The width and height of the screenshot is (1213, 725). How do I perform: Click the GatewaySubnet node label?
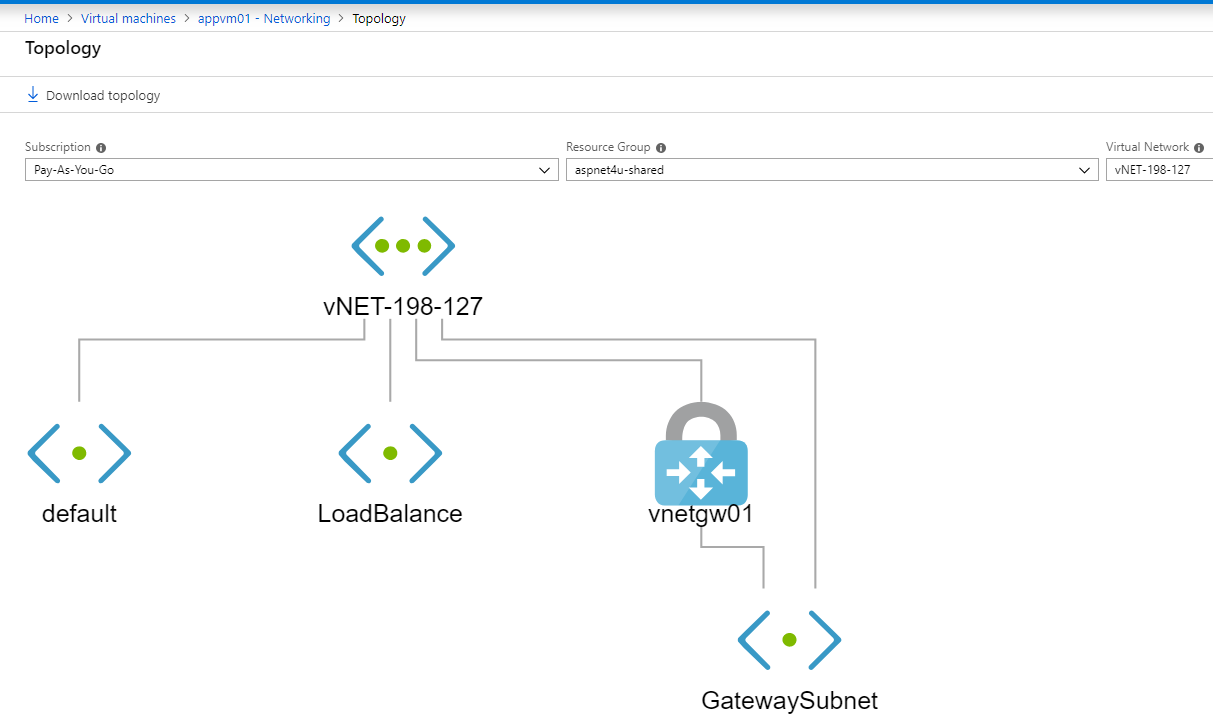tap(790, 700)
